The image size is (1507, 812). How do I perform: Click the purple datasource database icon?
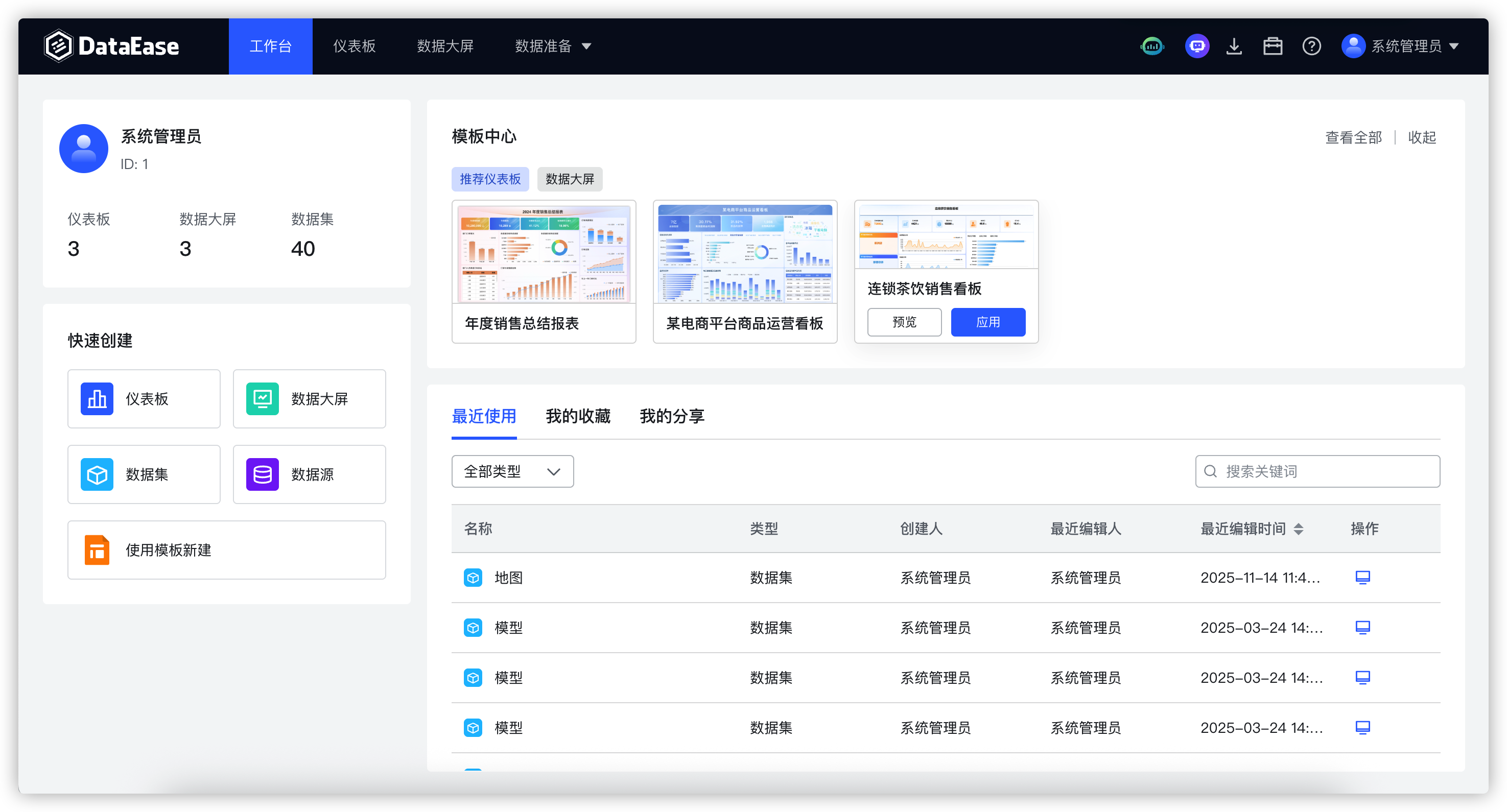pos(262,474)
